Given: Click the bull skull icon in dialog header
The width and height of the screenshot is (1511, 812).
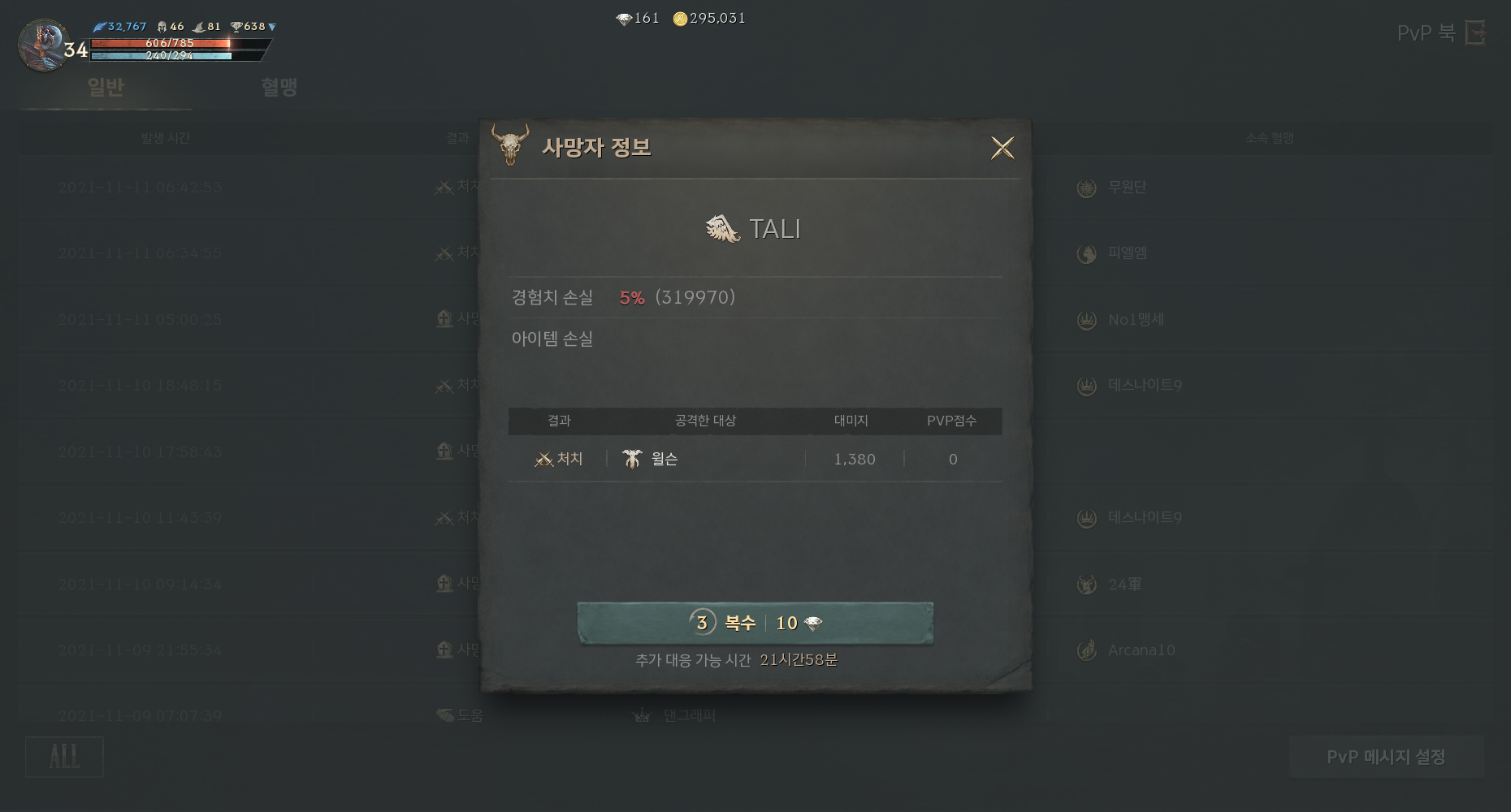Looking at the screenshot, I should 510,145.
